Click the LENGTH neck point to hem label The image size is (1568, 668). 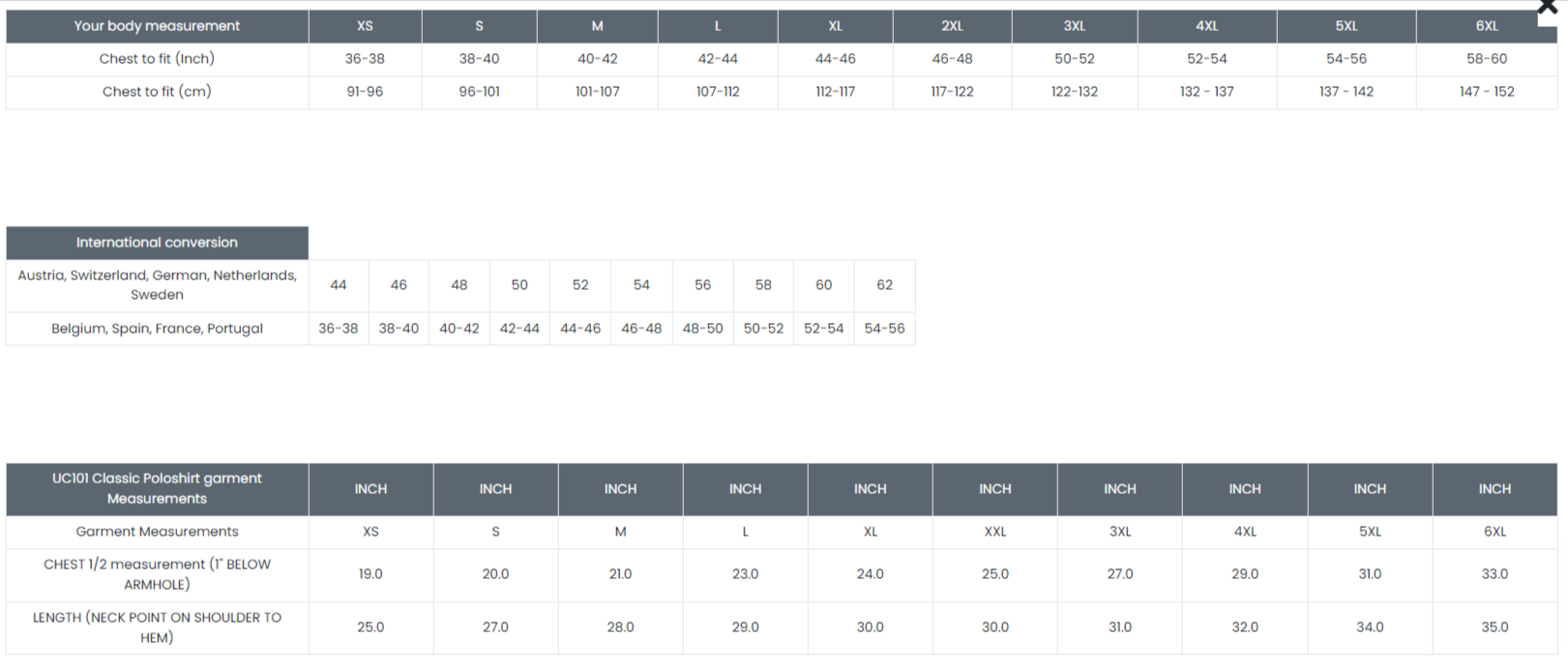[x=157, y=627]
